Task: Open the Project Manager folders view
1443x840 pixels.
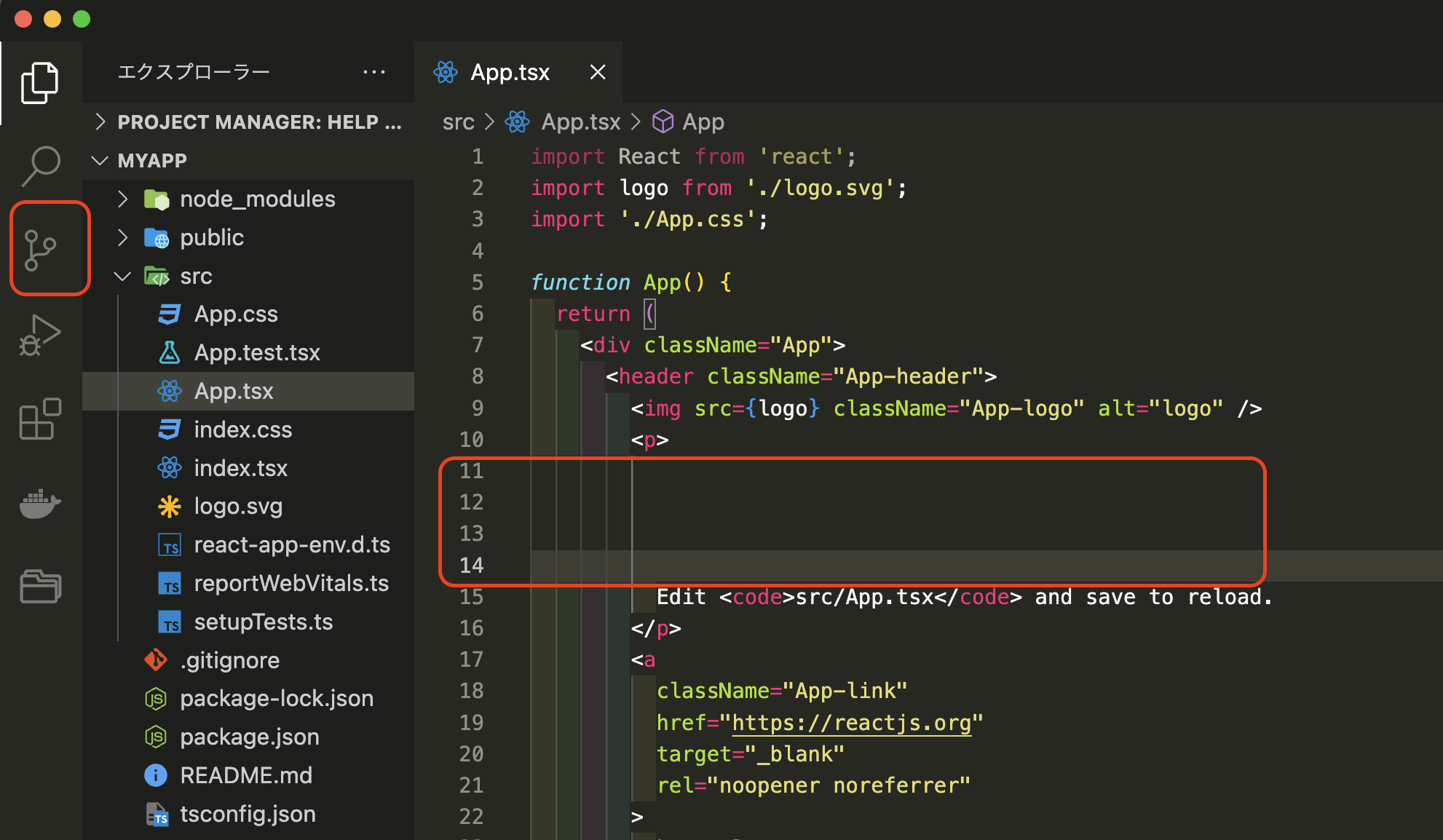Action: (x=40, y=587)
